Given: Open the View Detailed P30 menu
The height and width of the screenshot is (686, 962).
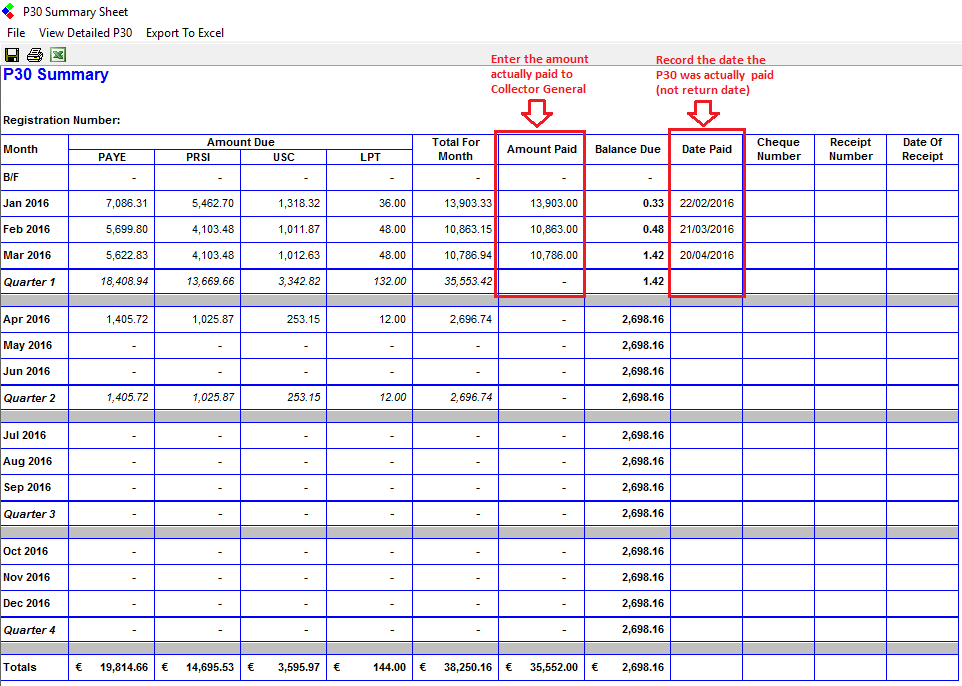Looking at the screenshot, I should (x=85, y=33).
